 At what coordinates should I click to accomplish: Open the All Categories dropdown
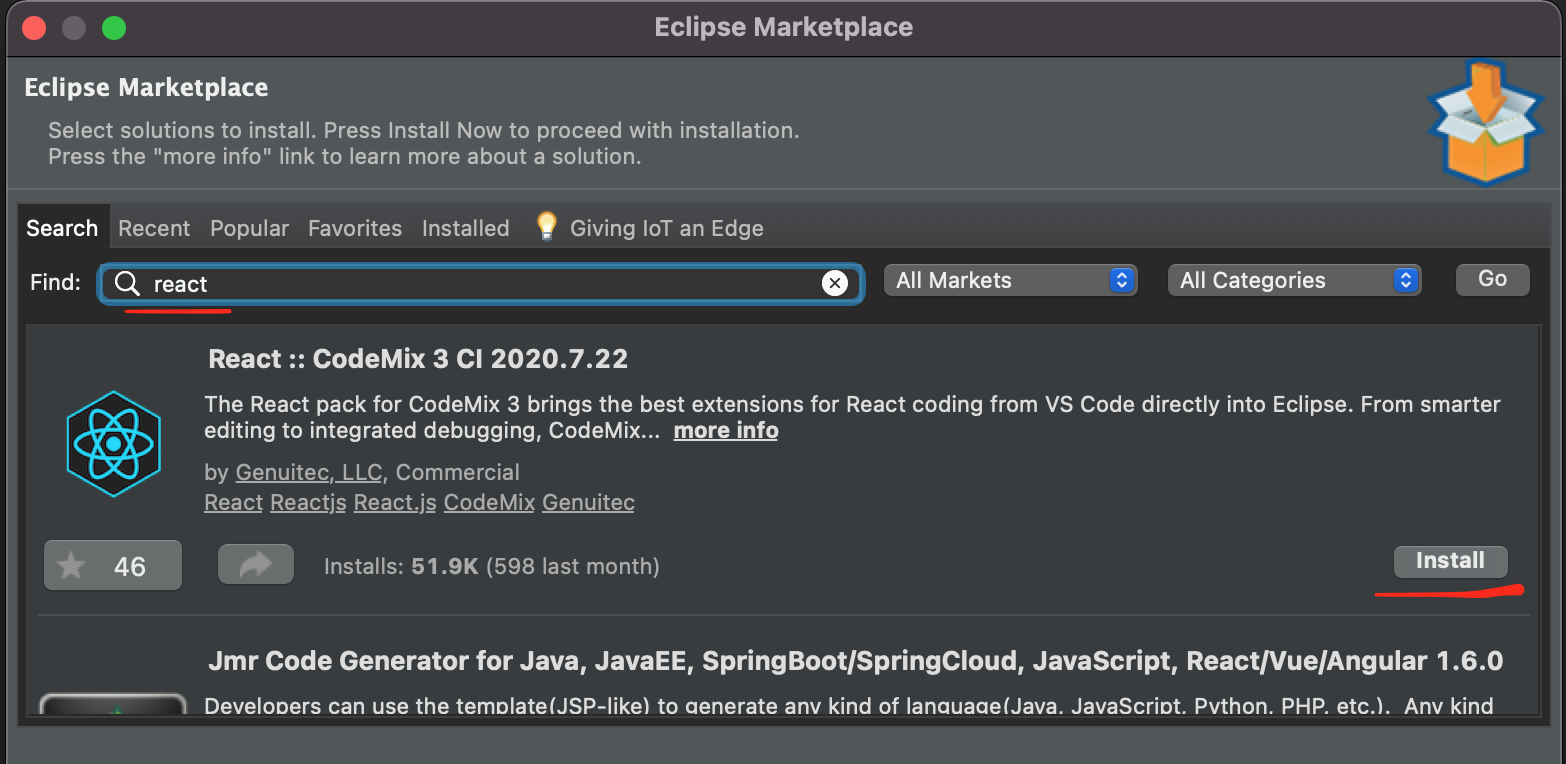(x=1294, y=280)
